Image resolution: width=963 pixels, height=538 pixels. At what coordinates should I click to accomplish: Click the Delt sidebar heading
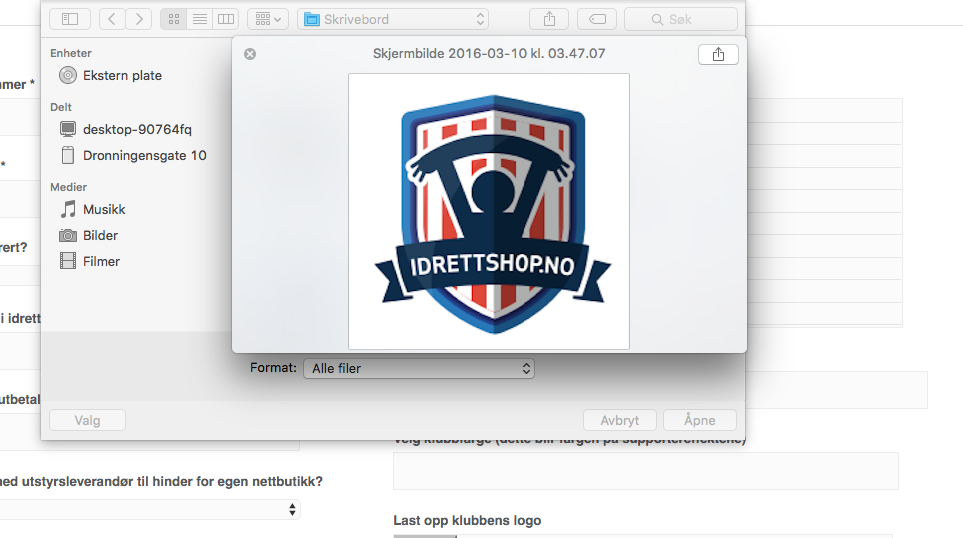[61, 107]
